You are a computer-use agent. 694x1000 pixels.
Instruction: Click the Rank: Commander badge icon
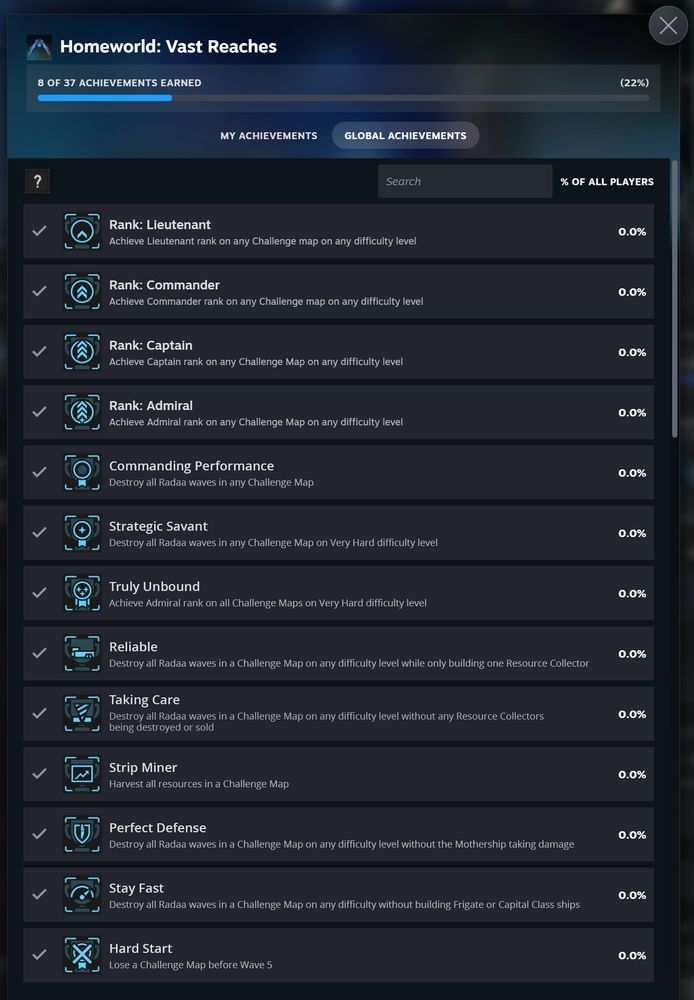(82, 292)
